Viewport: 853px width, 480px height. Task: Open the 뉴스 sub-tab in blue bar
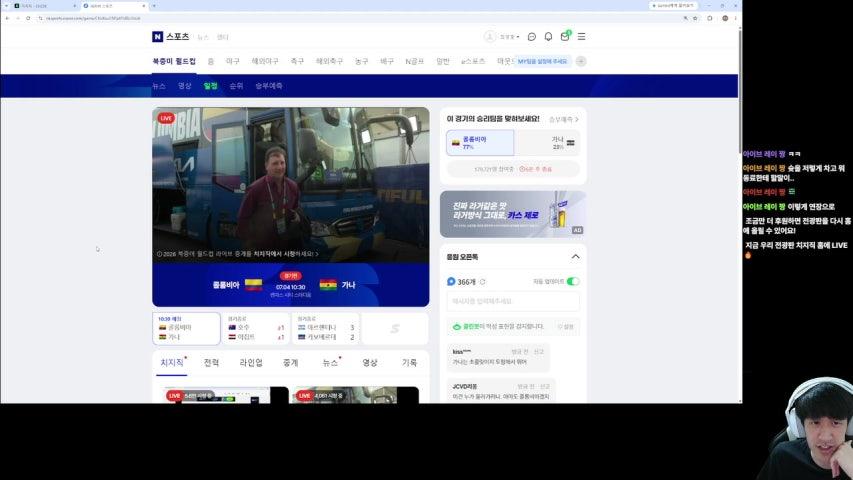coord(159,86)
